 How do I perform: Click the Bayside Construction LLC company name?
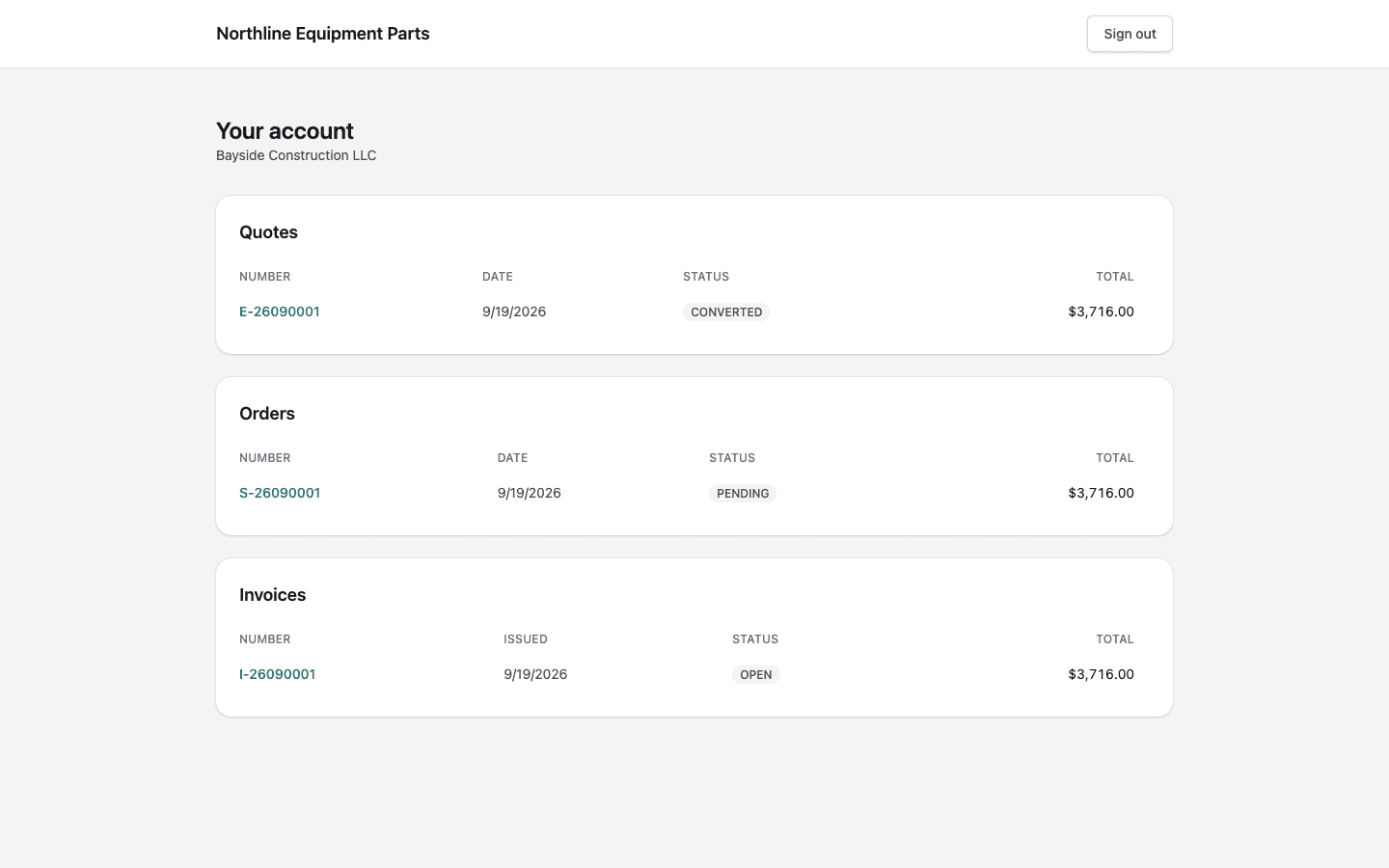pos(296,155)
